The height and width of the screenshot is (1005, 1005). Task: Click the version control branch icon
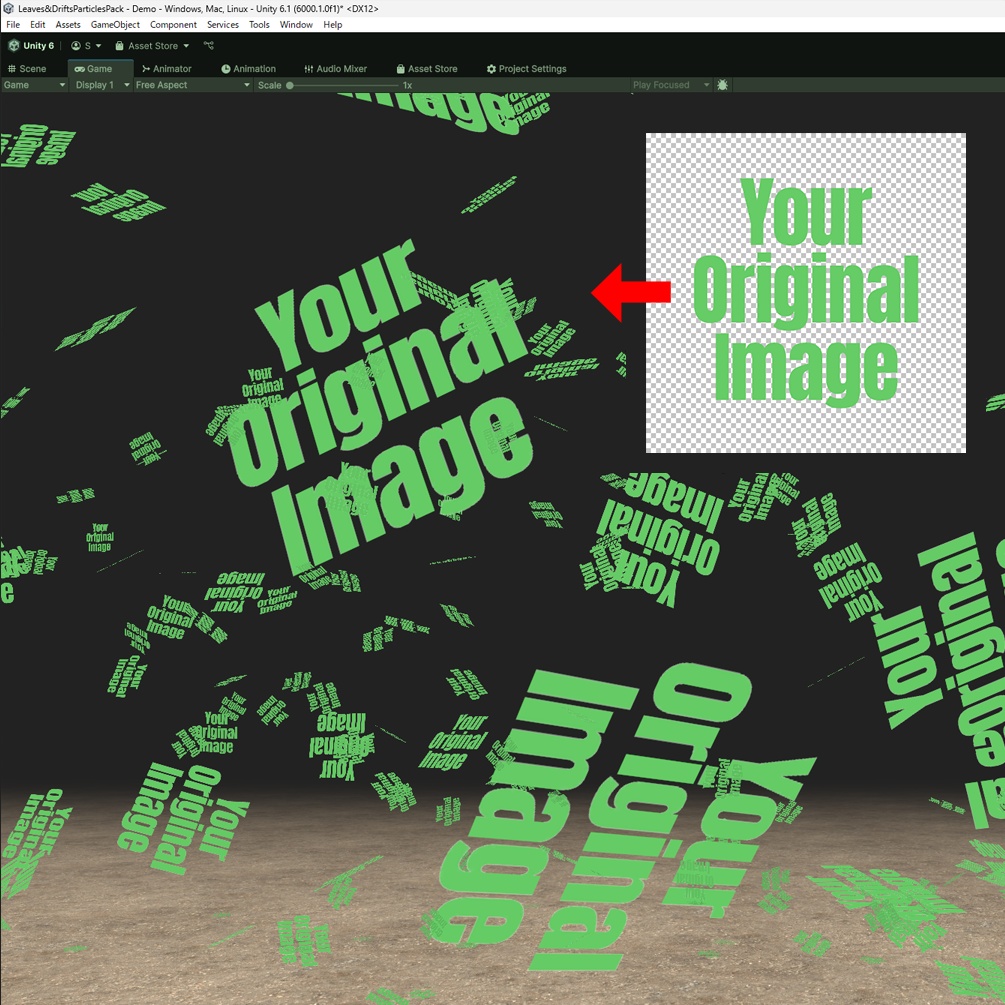tap(208, 46)
